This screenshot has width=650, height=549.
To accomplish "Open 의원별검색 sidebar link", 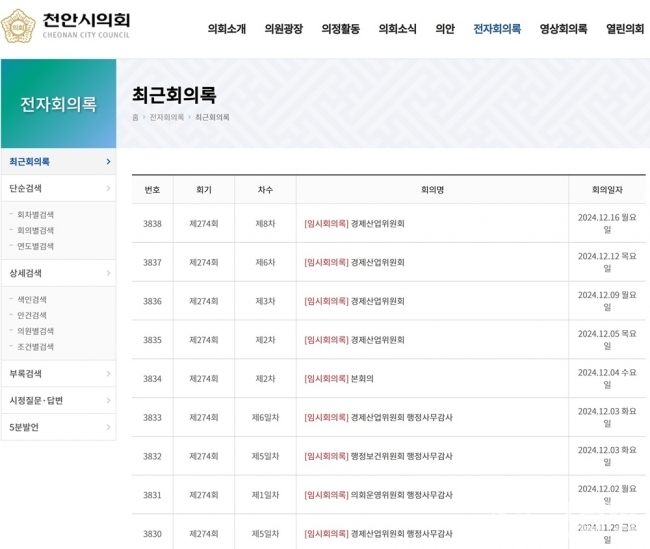I will pos(36,331).
